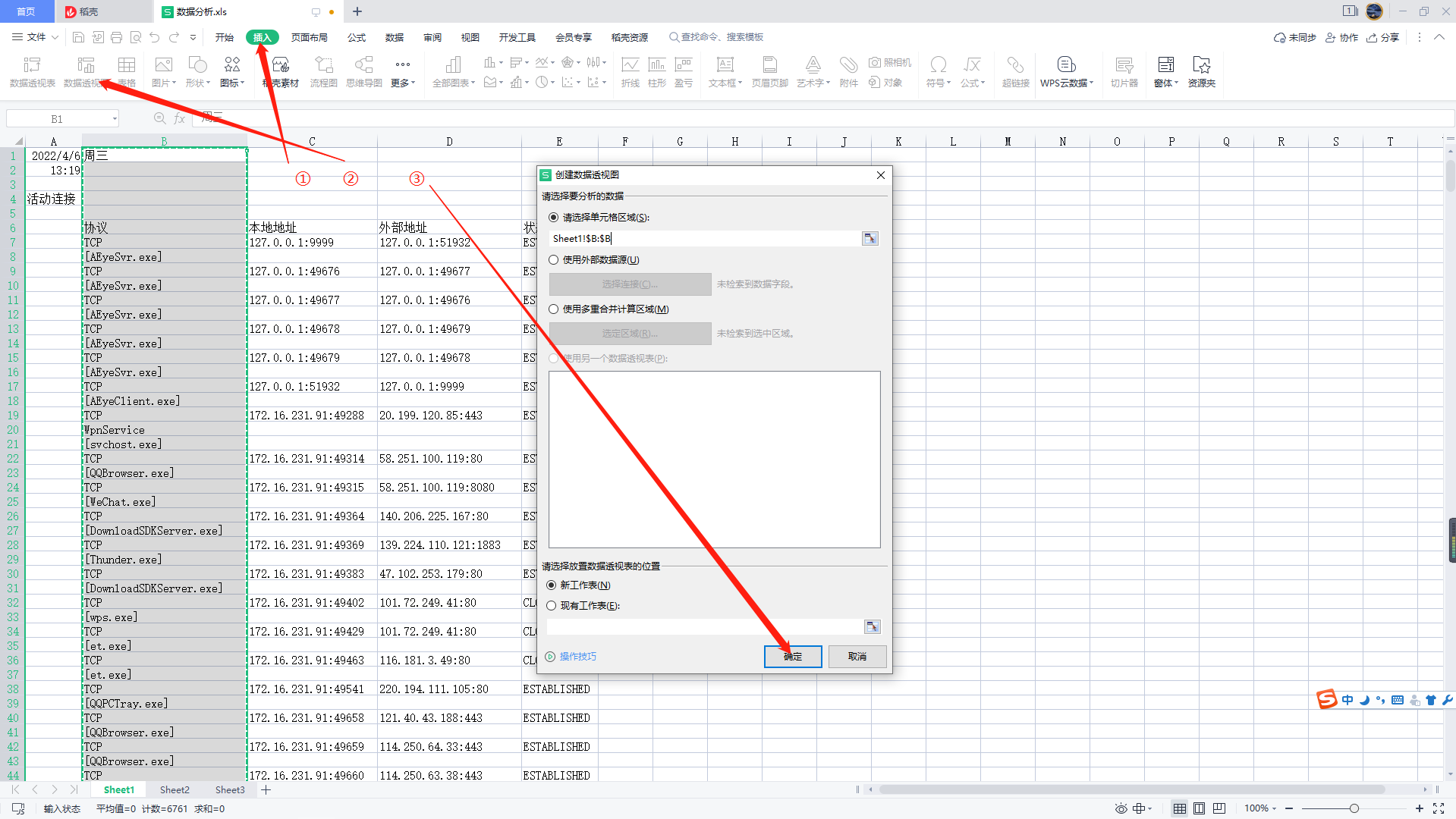The image size is (1456, 819).
Task: Click the 取消 button in dialog
Action: tap(857, 656)
